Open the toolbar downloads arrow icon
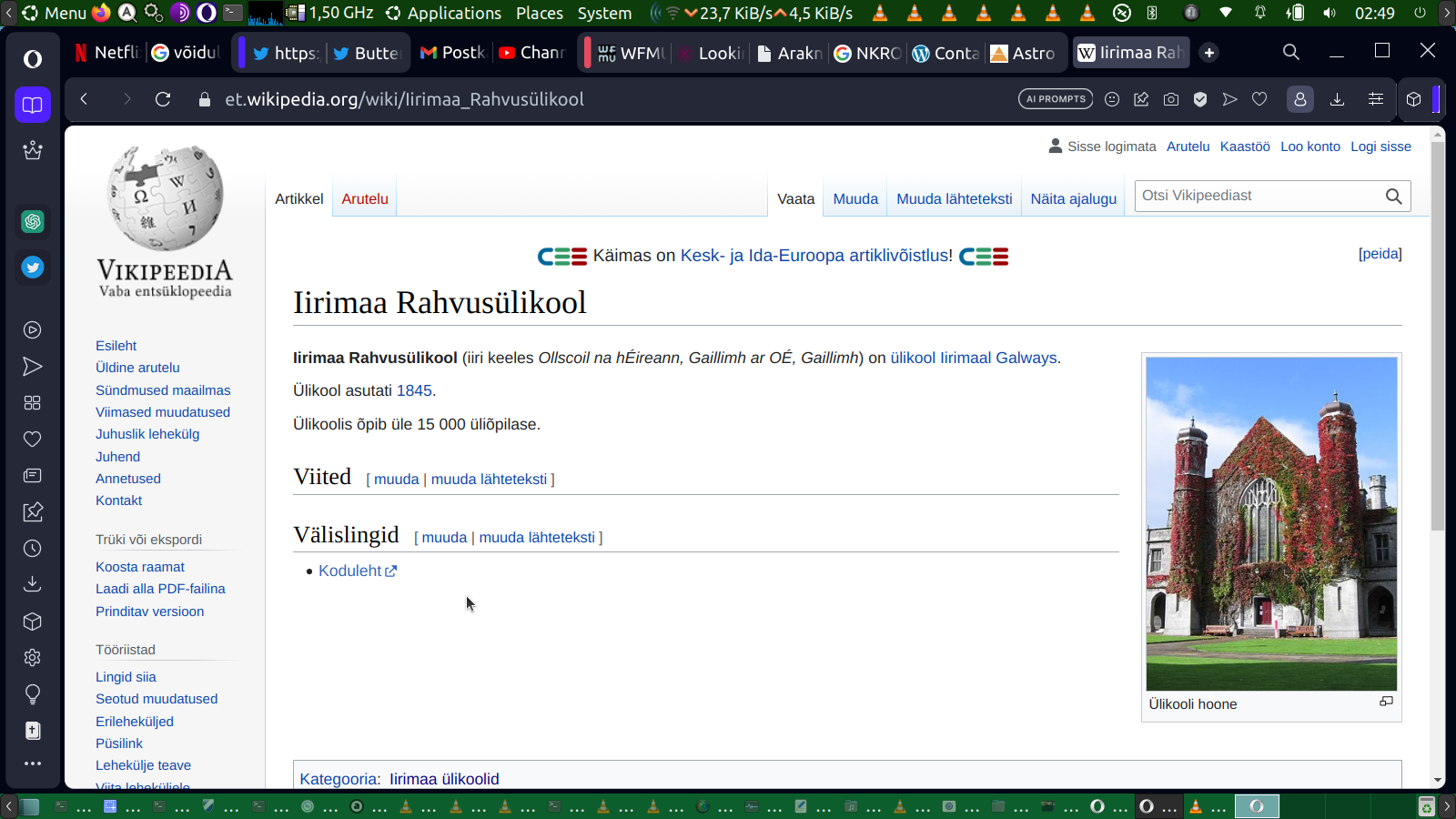 point(1337,99)
